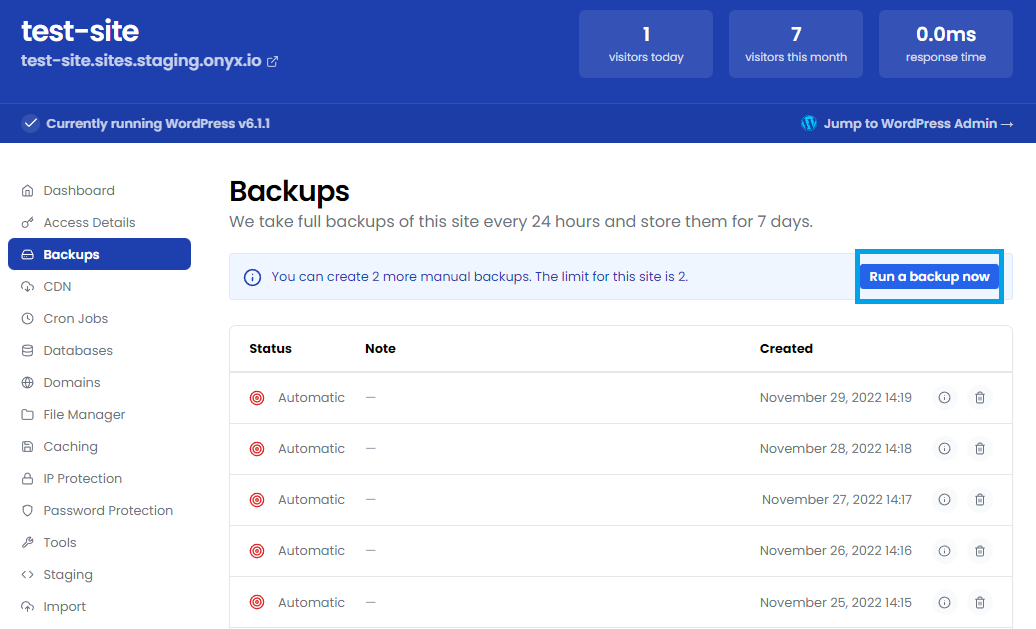Open File Manager
This screenshot has height=629, width=1036.
(x=99, y=415)
